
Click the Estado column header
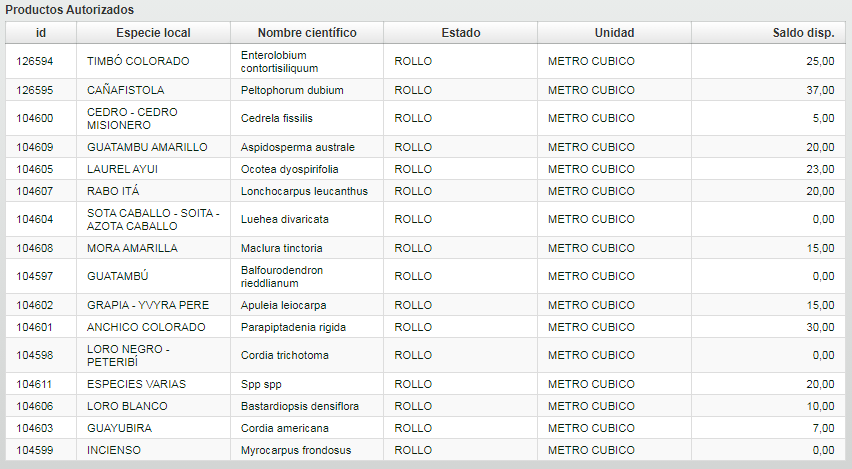tap(461, 33)
